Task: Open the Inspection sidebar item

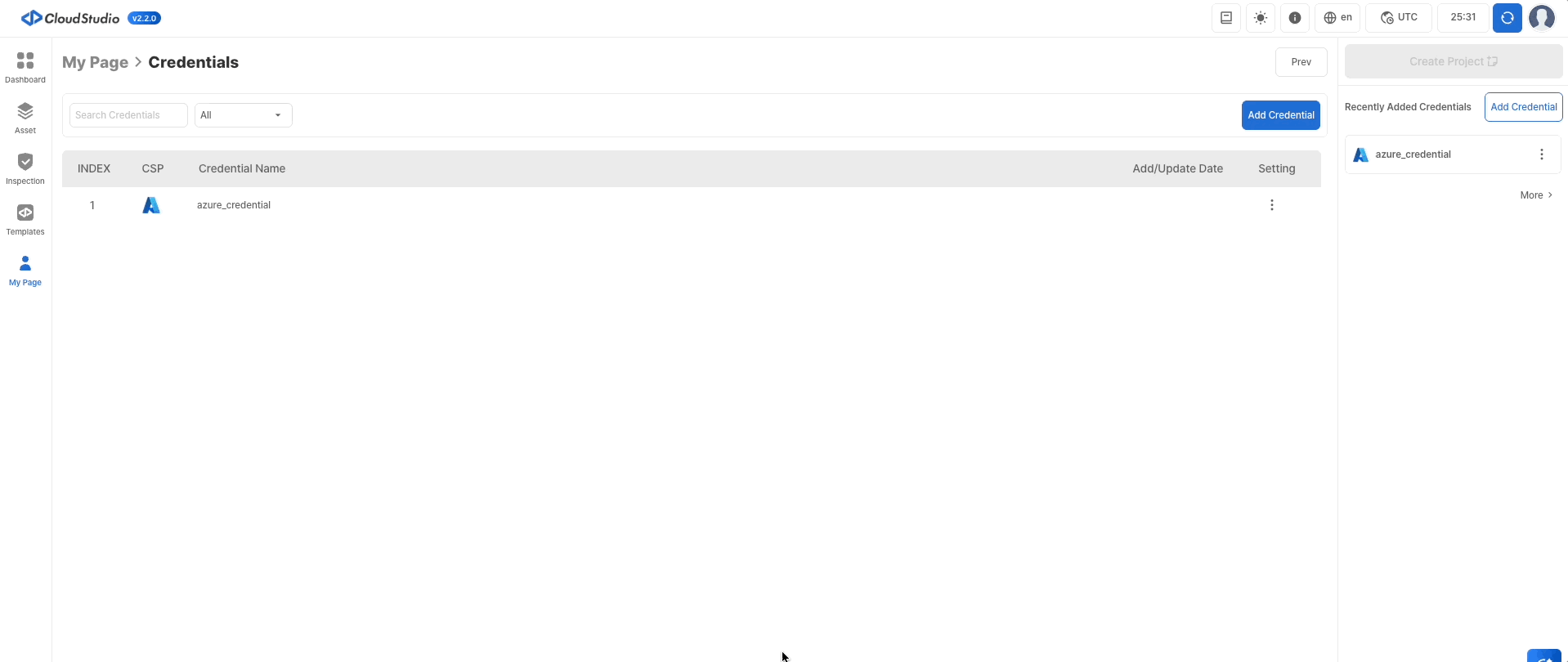Action: coord(25,169)
